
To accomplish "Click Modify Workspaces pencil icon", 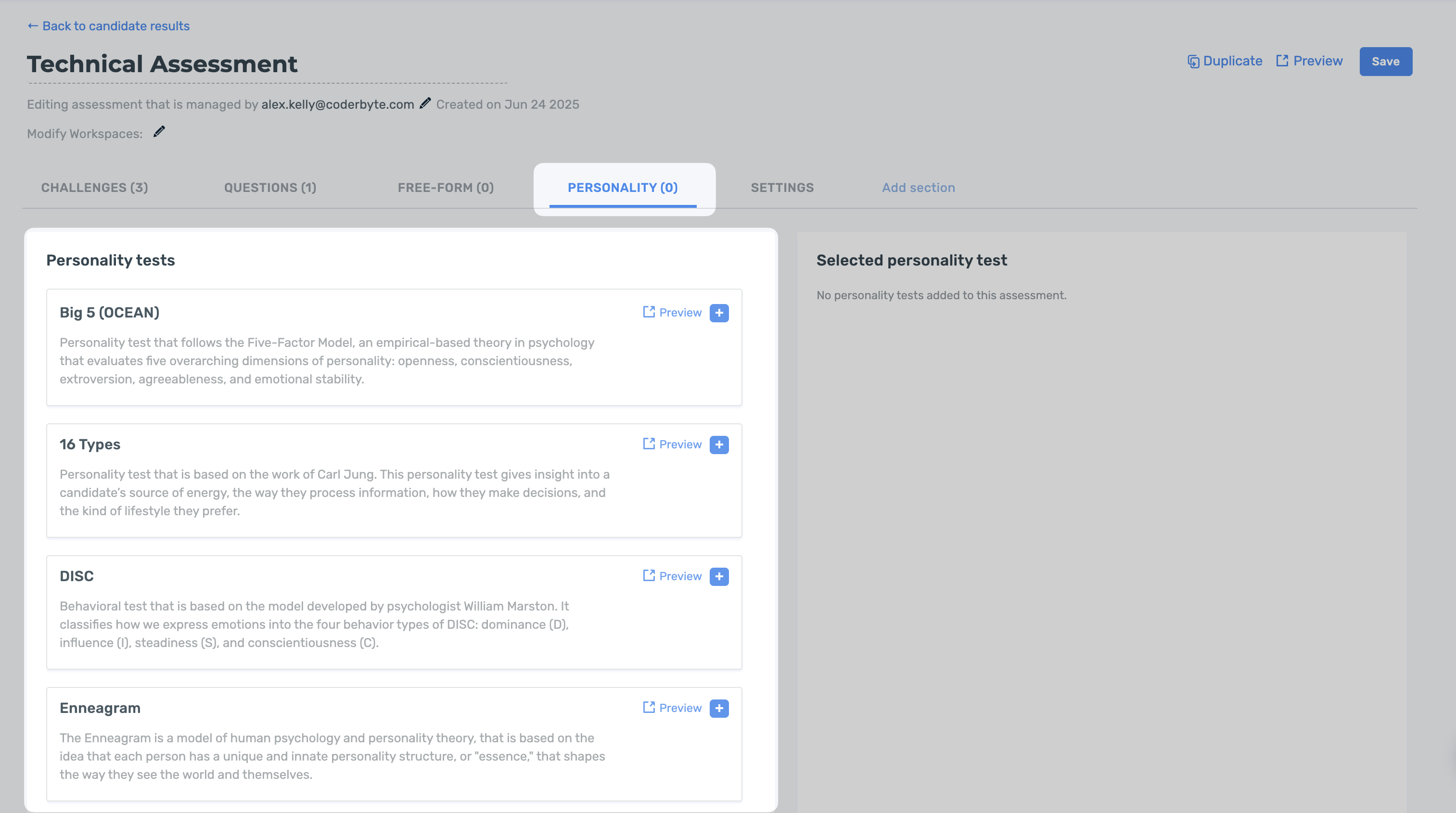I will [x=159, y=132].
